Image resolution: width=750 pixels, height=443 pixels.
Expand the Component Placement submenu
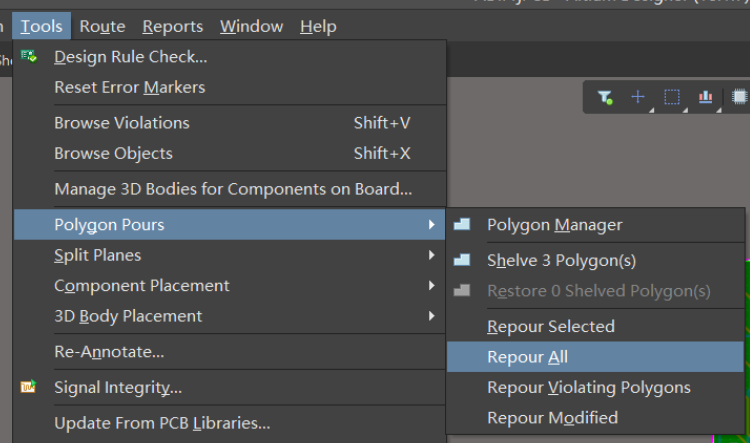230,286
